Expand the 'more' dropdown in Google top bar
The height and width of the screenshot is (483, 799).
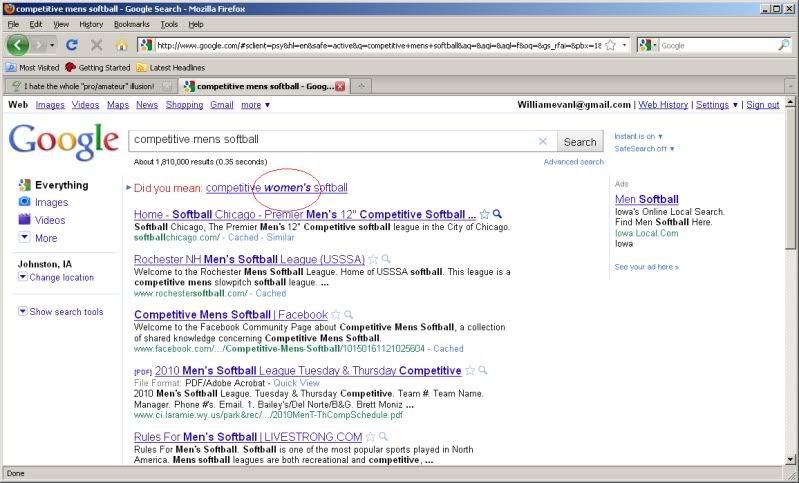click(254, 105)
